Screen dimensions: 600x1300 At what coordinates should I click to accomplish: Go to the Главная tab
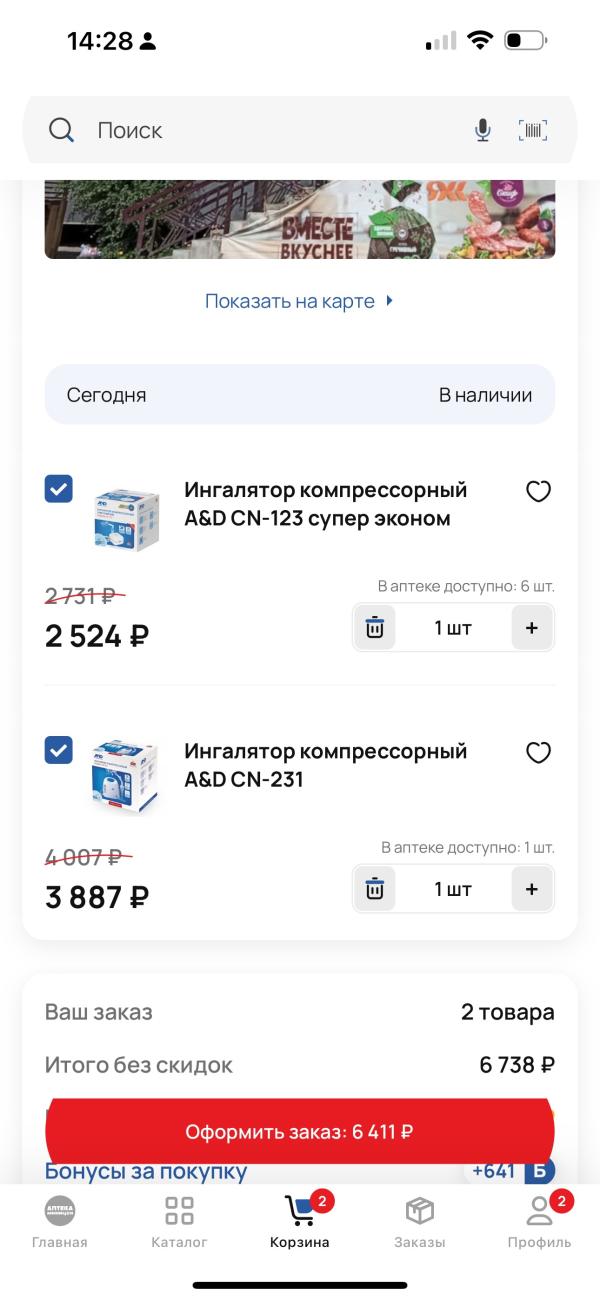point(60,1222)
